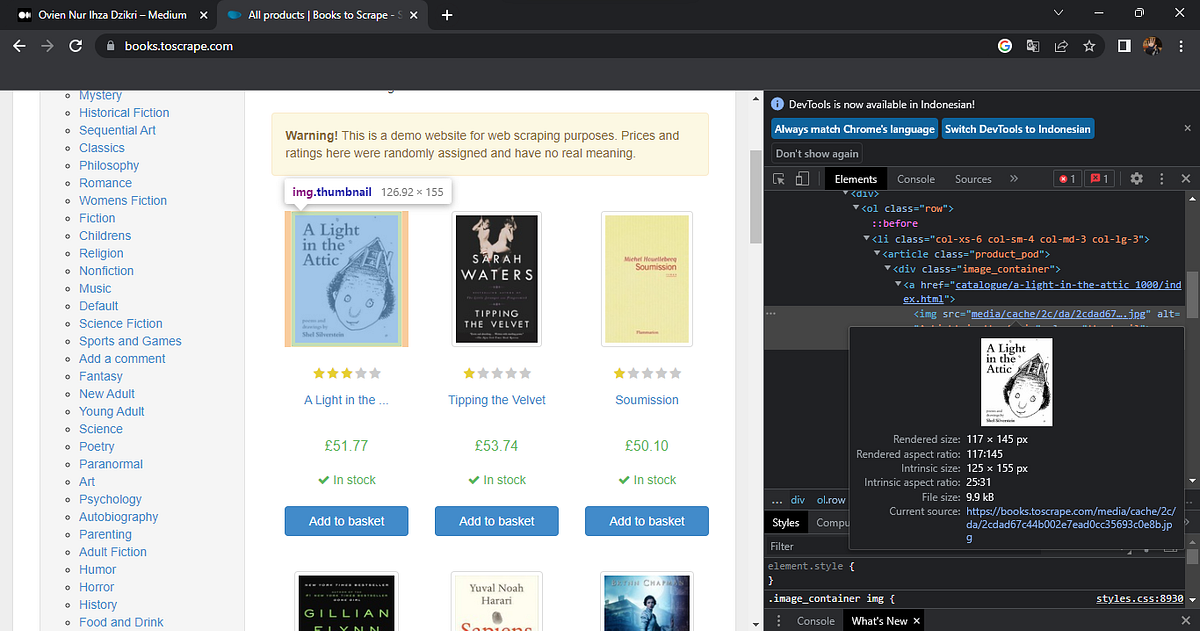Enable the inspect element picker mode
The width and height of the screenshot is (1200, 631).
[777, 178]
